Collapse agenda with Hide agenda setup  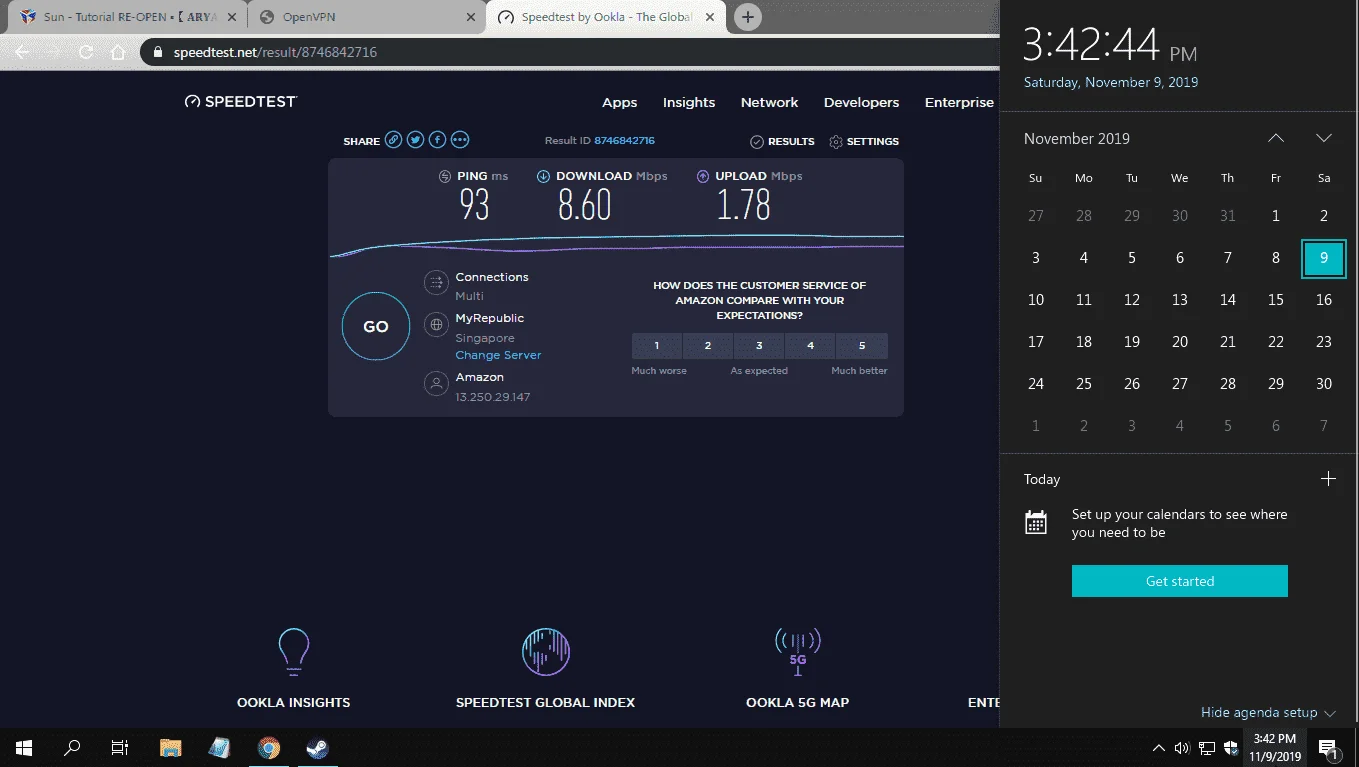[x=1268, y=713]
